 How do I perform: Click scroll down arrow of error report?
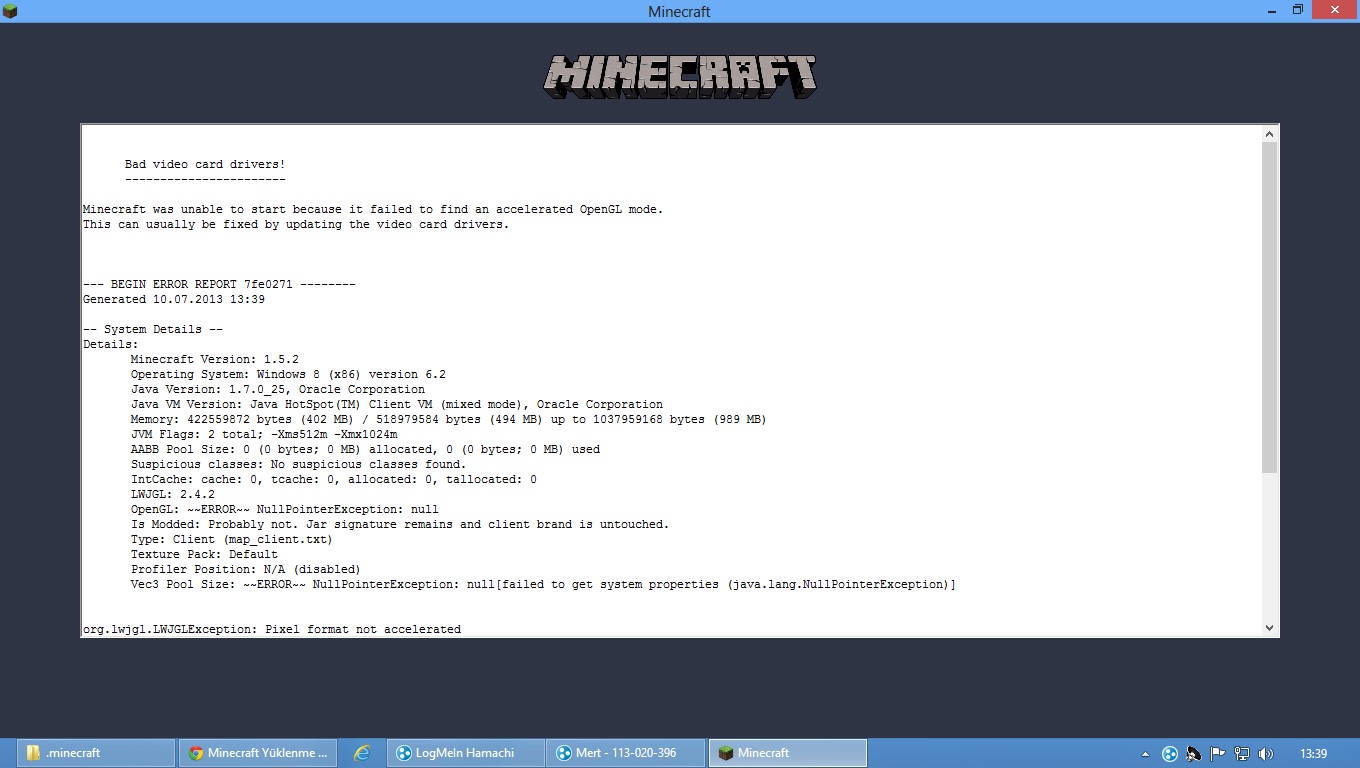pyautogui.click(x=1270, y=628)
